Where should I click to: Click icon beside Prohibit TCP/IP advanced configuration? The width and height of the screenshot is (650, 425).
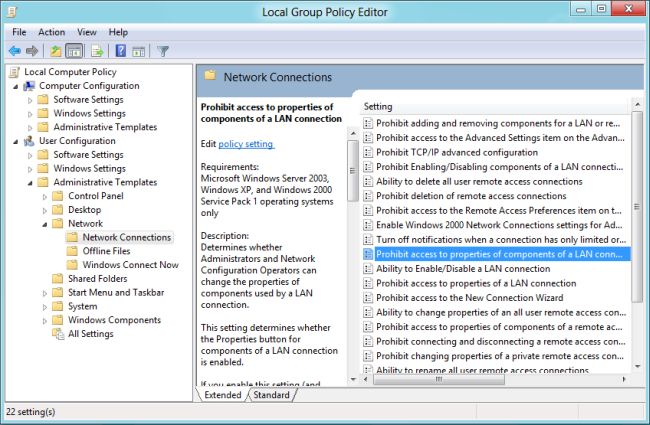pyautogui.click(x=368, y=152)
